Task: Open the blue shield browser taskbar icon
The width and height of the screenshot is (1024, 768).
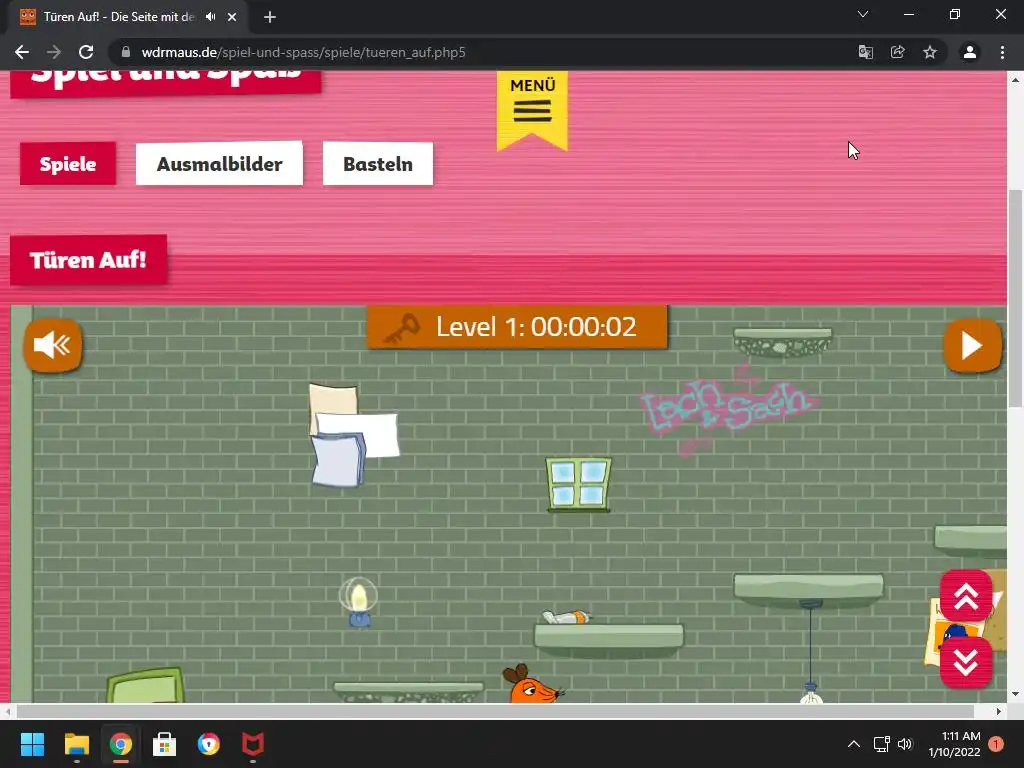Action: click(209, 744)
